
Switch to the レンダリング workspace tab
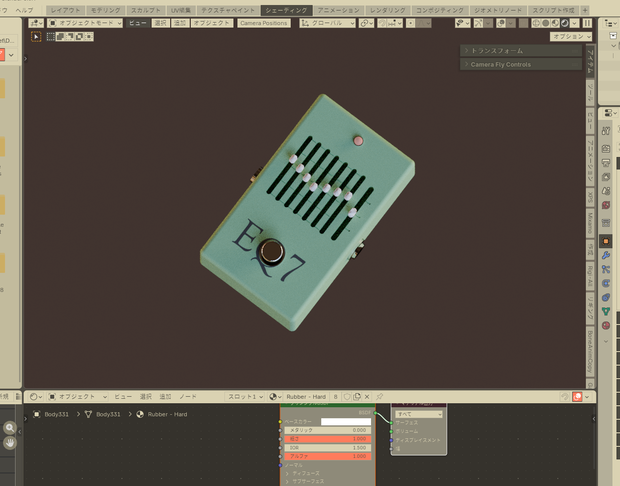[x=388, y=10]
